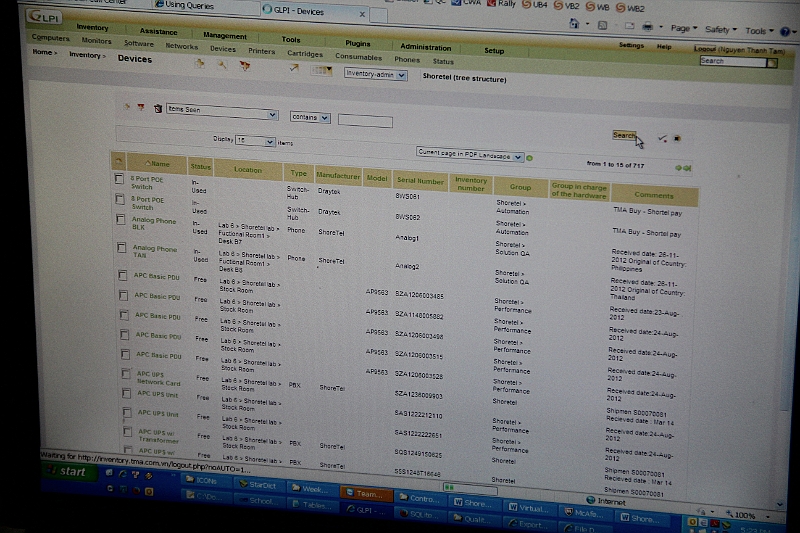Open Current page in PDF Landscape dropdown
800x533 pixels.
469,154
